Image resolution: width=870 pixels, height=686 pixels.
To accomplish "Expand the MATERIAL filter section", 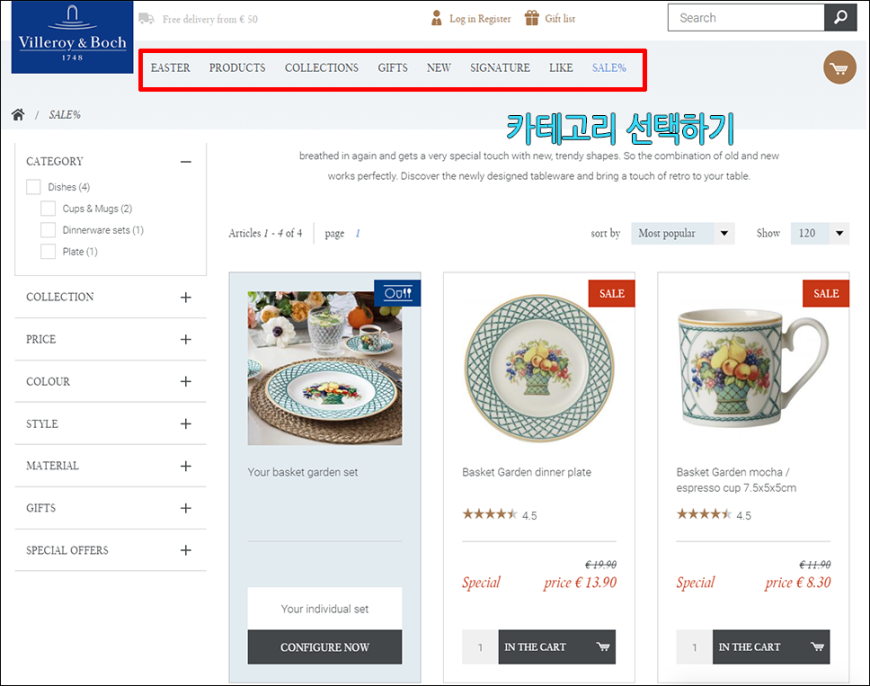I will tap(186, 466).
